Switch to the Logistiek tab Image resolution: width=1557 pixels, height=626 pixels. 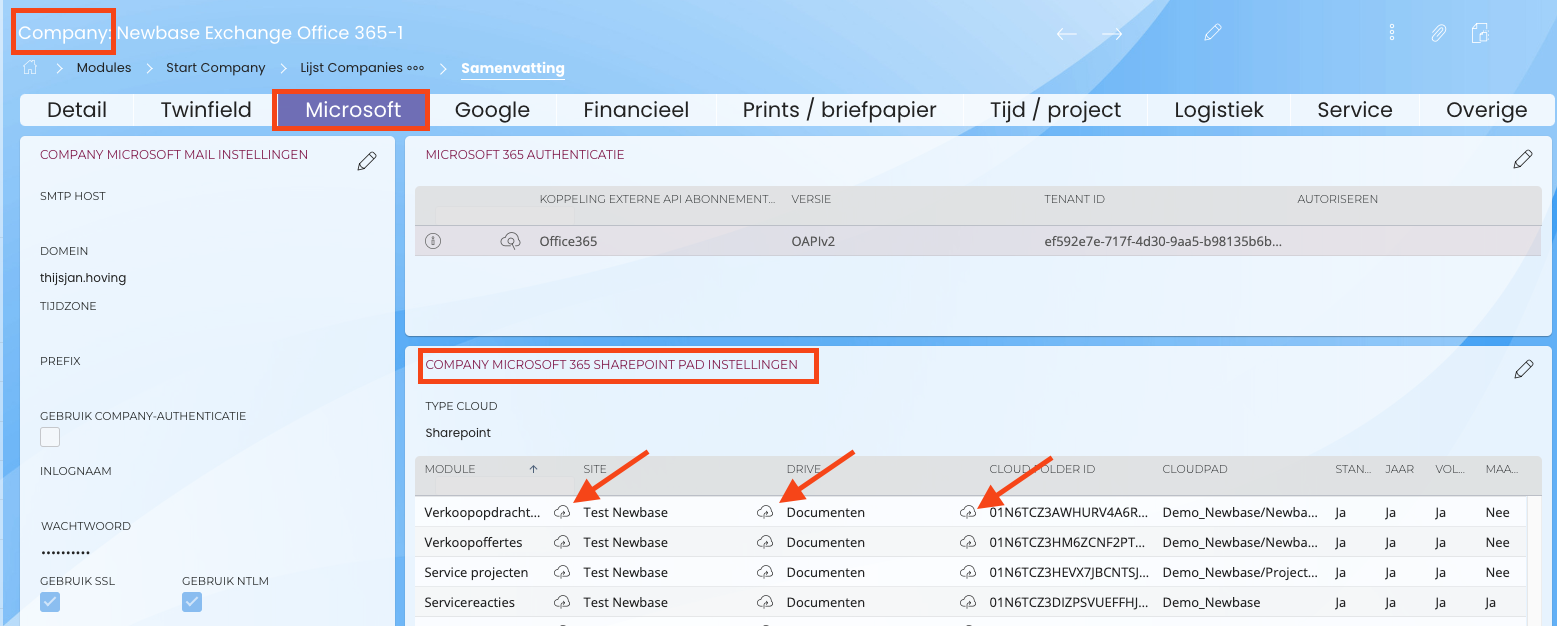coord(1219,110)
